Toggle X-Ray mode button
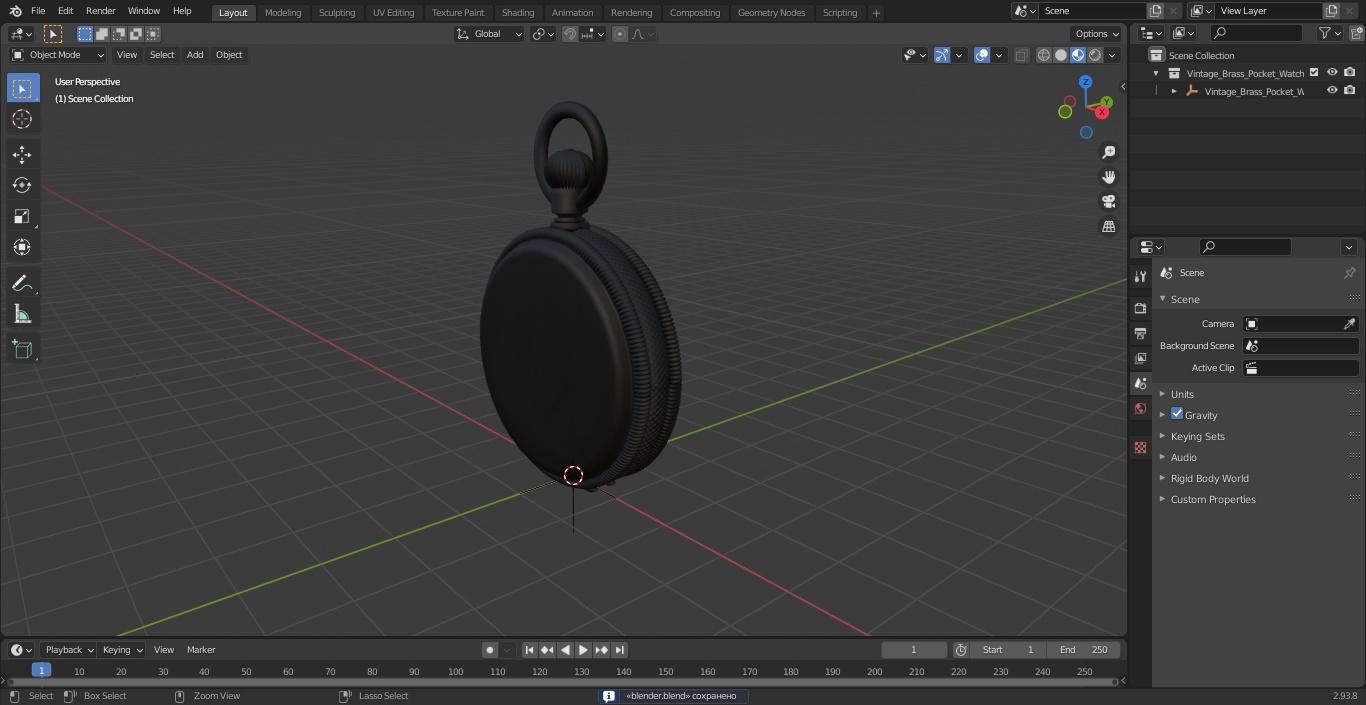The image size is (1366, 705). (x=1021, y=55)
